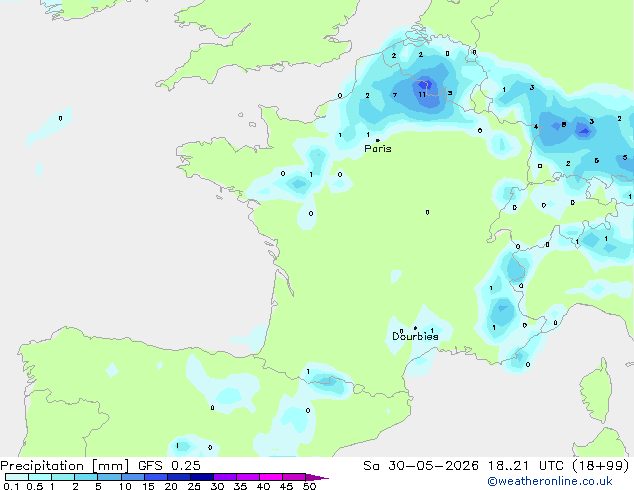Click the 1–2 mm legend color box
The image size is (634, 490).
63,477
